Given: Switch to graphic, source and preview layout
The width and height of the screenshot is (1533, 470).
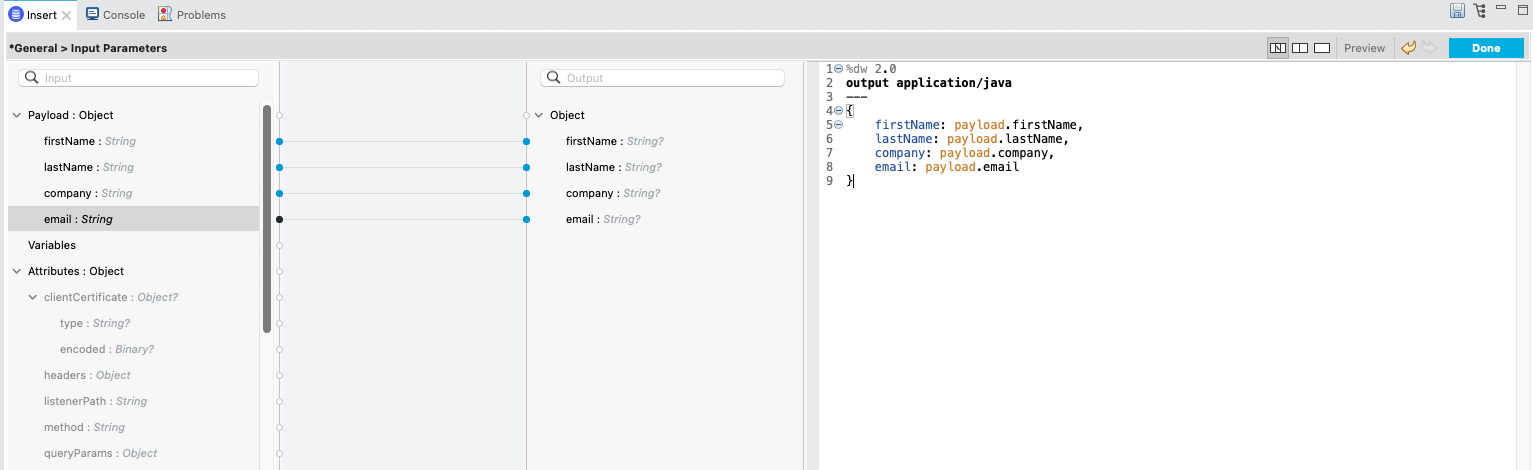Looking at the screenshot, I should (1277, 48).
